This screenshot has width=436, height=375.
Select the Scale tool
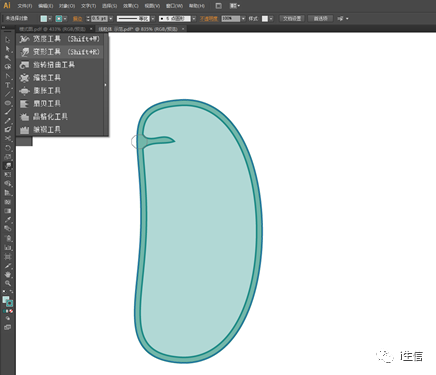(8, 157)
